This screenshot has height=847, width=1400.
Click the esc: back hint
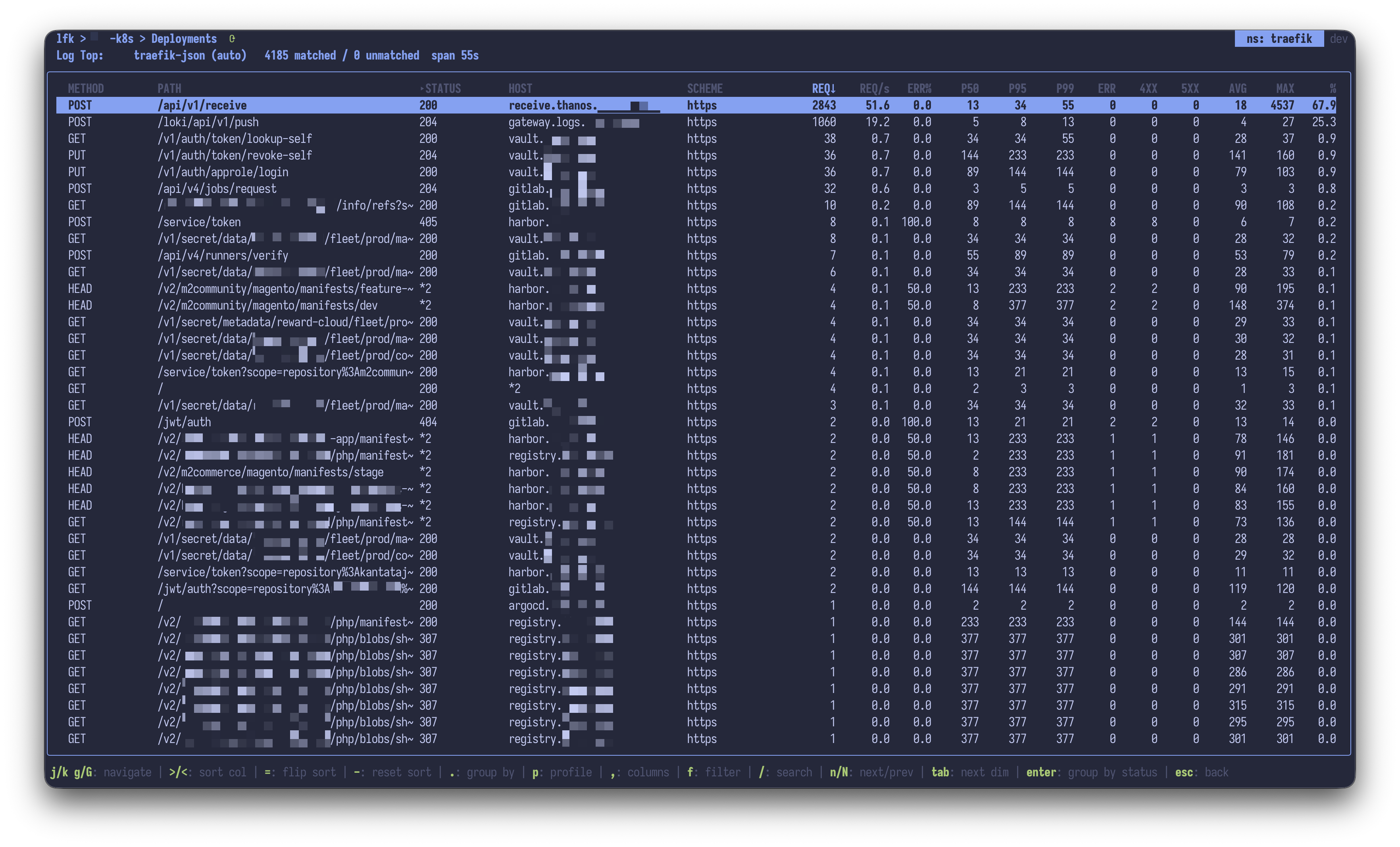pos(1202,772)
